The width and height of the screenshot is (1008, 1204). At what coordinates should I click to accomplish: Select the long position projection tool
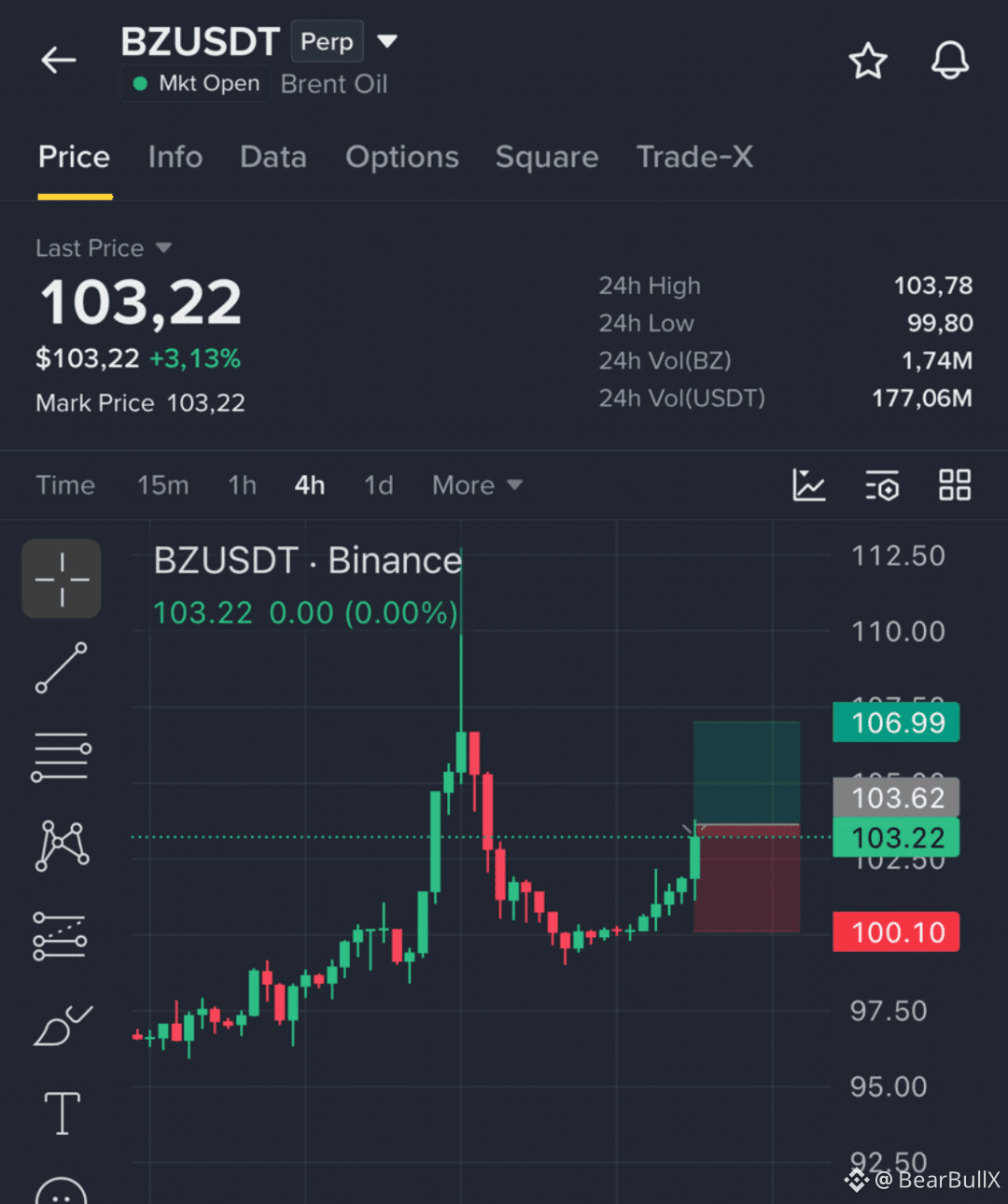(61, 936)
